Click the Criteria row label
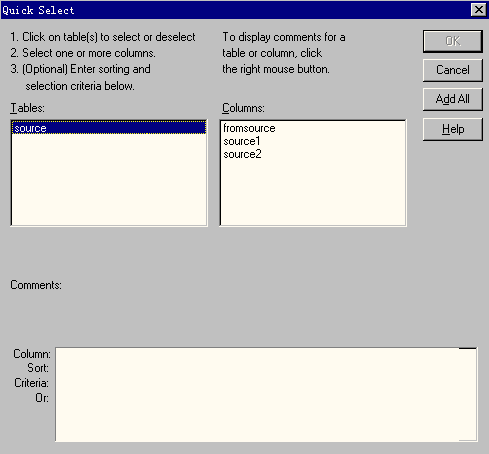Screen dimensions: 489x454 point(31,383)
